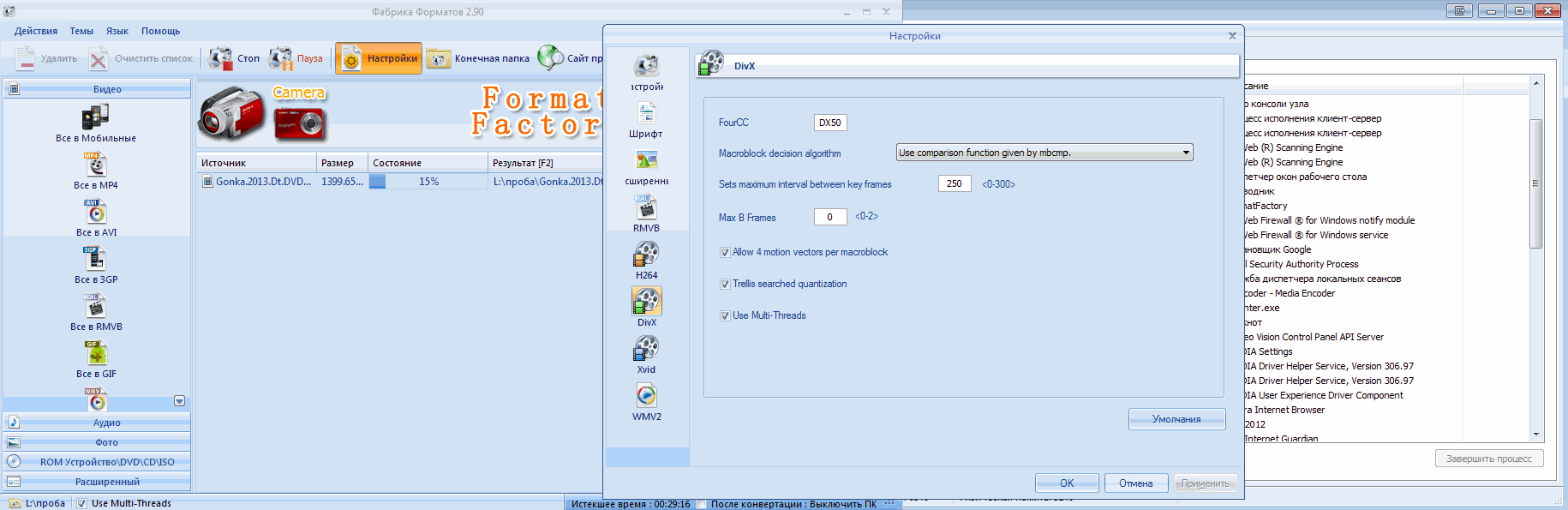Click the Умолчания defaults button
The width and height of the screenshot is (1568, 510).
[1176, 419]
